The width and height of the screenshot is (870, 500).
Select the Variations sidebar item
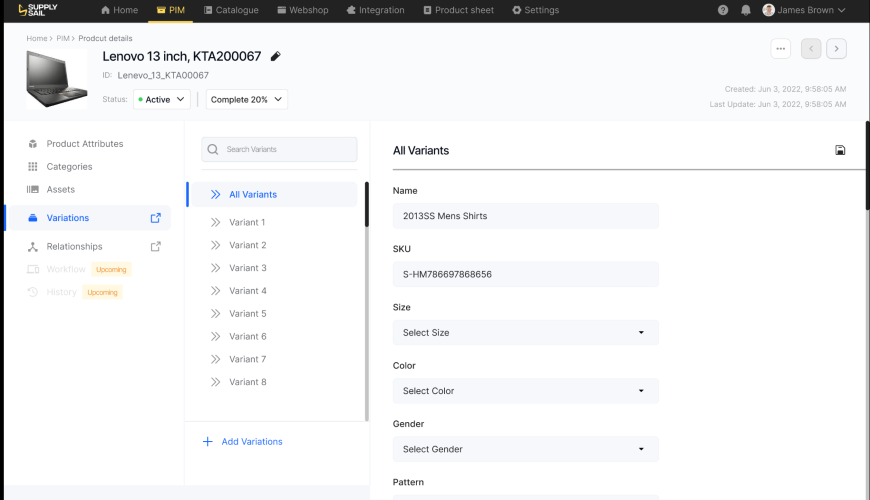point(89,218)
